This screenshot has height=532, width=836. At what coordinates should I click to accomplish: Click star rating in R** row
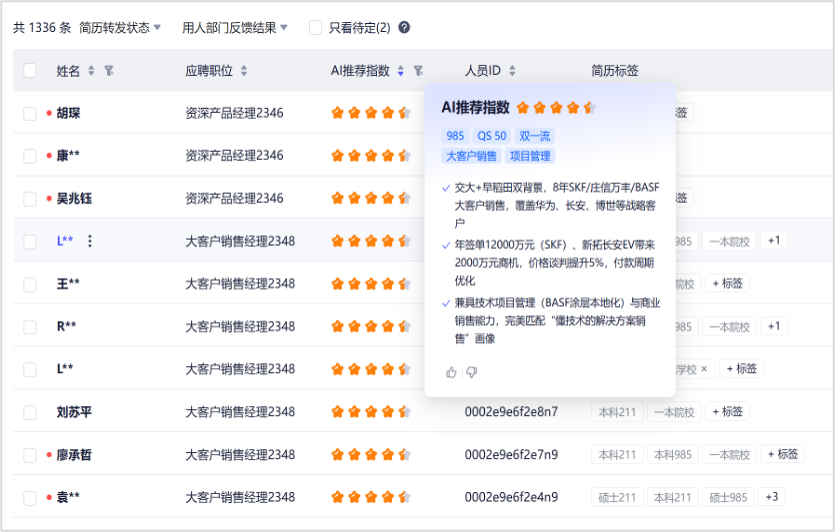(371, 326)
